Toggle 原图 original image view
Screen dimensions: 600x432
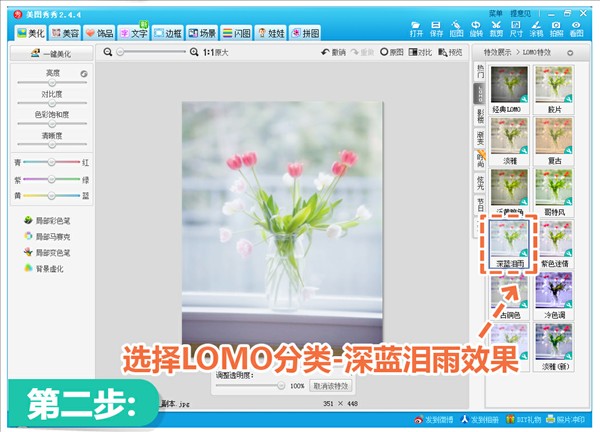tap(392, 52)
